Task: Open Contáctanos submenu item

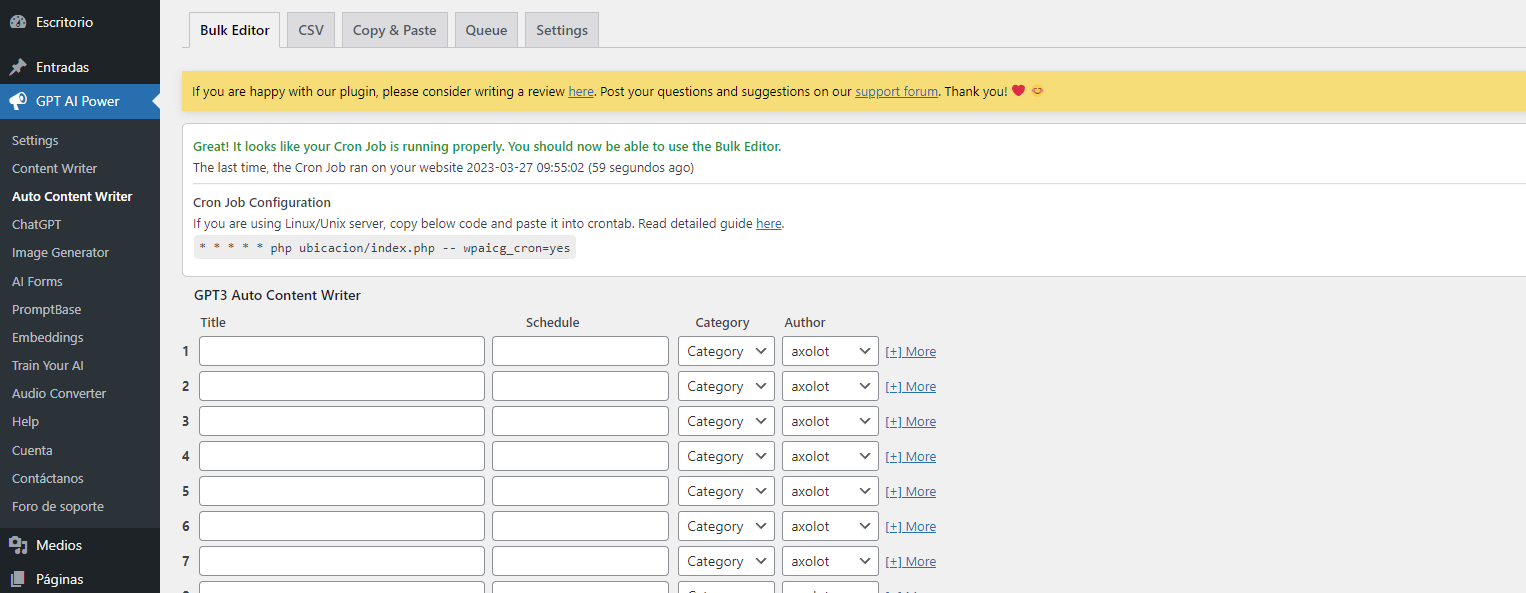Action: (48, 478)
